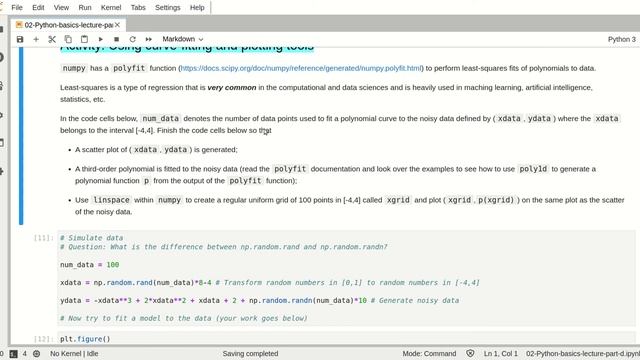Open the Edit menu
Image resolution: width=640 pixels, height=360 pixels.
(x=38, y=7)
